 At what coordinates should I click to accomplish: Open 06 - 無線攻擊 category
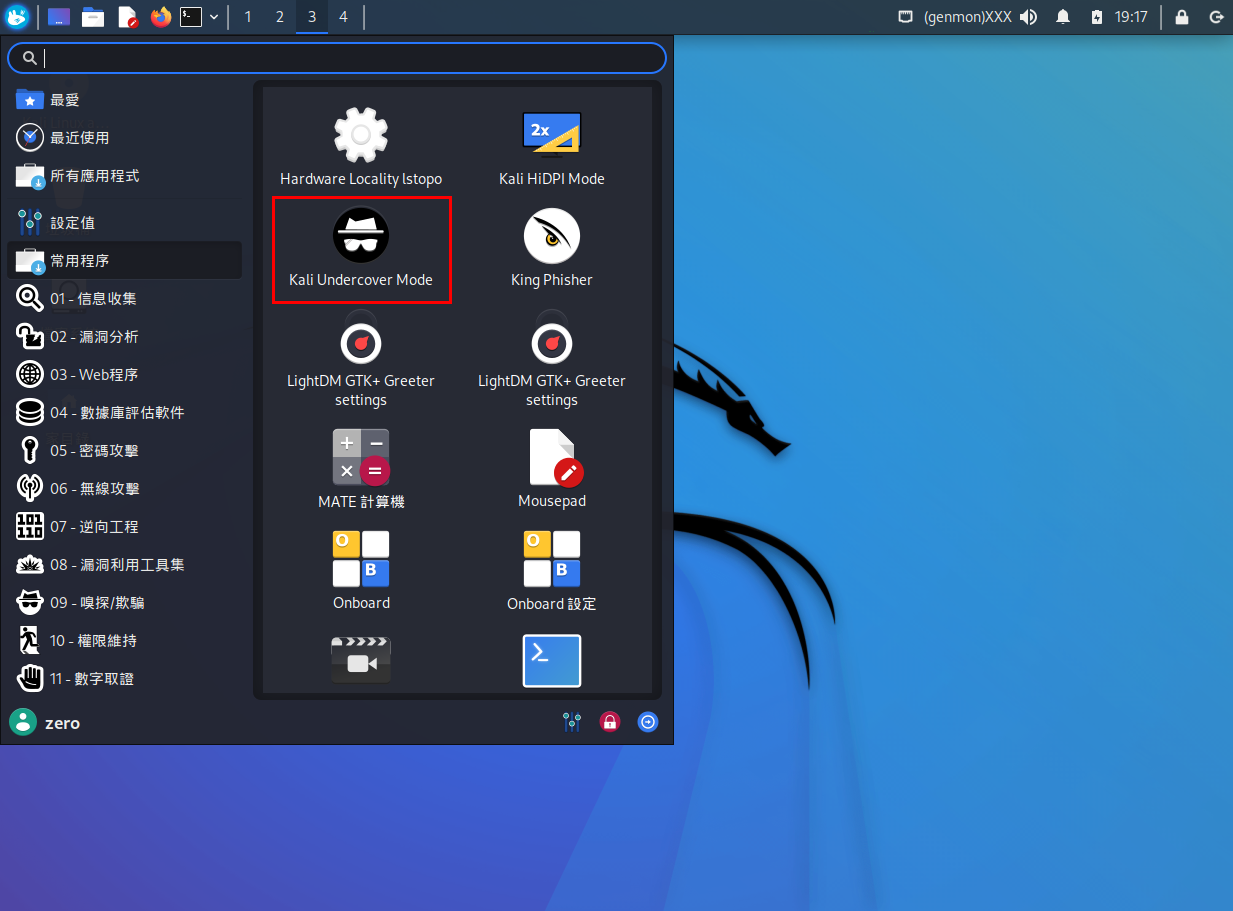(124, 489)
